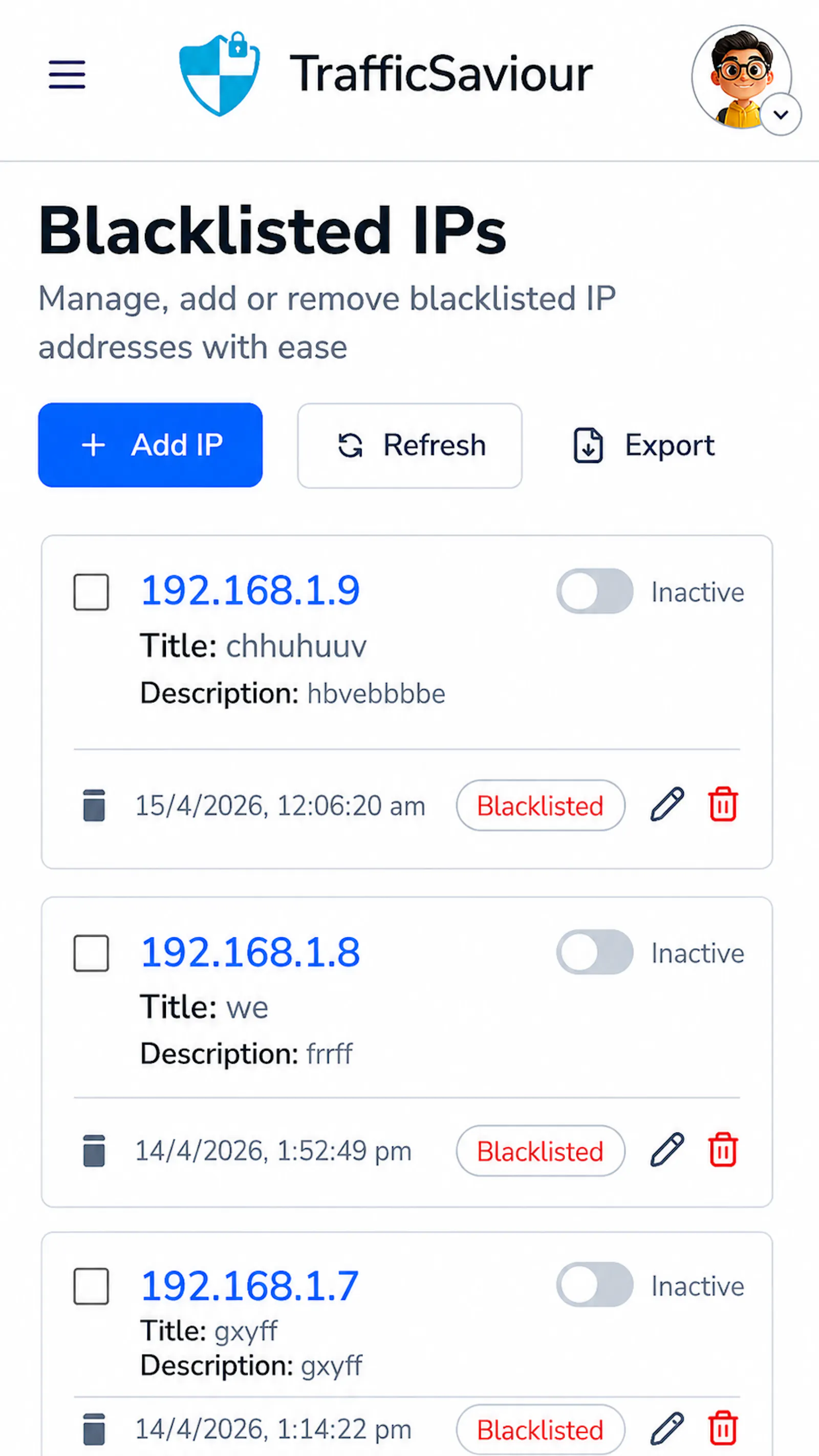This screenshot has height=1456, width=819.
Task: Edit 192.168.1.8 entry with pencil icon
Action: (x=667, y=1150)
